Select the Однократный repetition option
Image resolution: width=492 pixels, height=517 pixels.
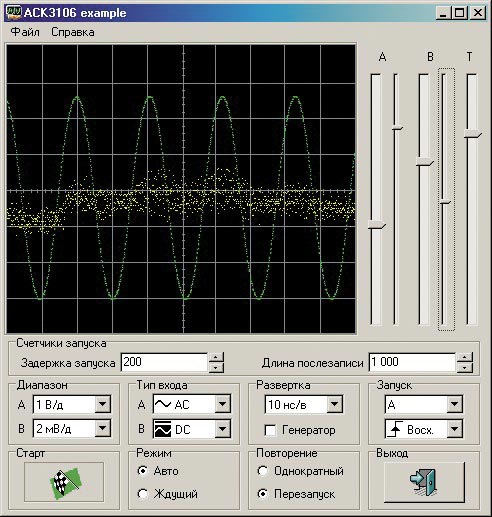(263, 471)
